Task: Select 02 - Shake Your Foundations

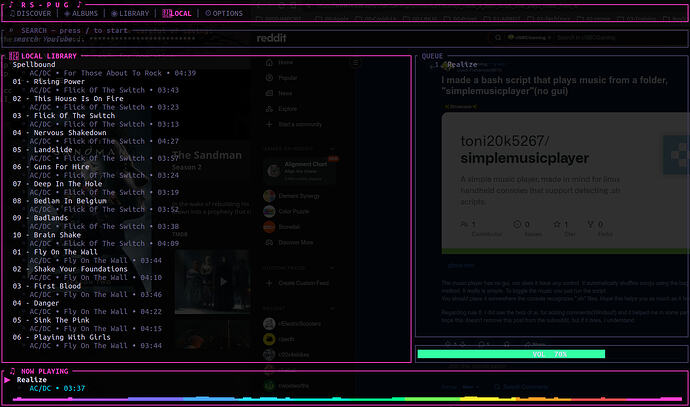Action: pos(70,269)
